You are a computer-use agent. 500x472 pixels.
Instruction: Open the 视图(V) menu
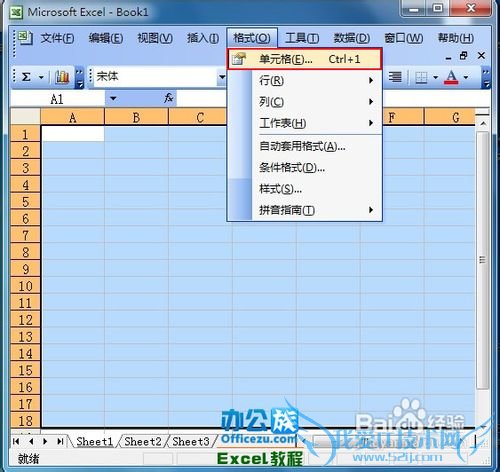coord(155,38)
